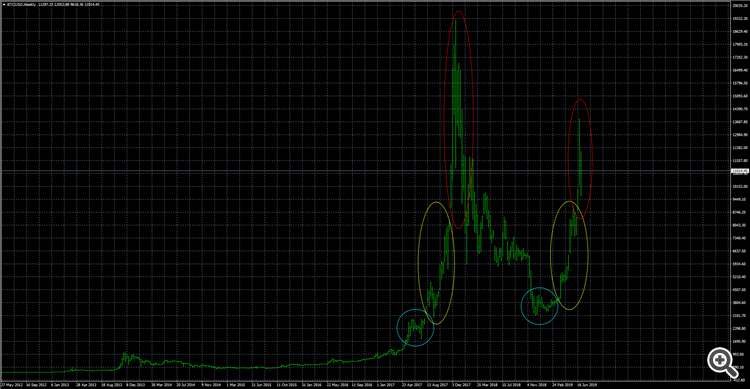Click the current price label on price axis

click(739, 171)
